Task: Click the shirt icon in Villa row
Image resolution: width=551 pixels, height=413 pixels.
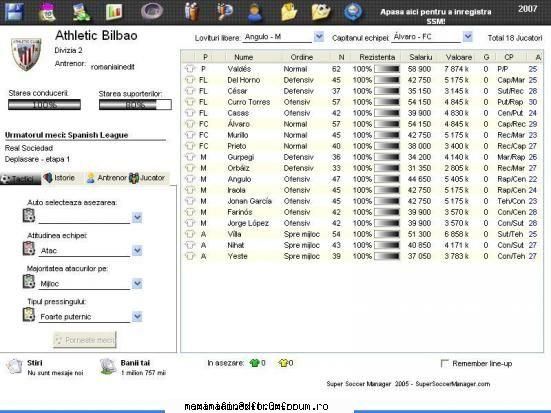Action: point(190,234)
